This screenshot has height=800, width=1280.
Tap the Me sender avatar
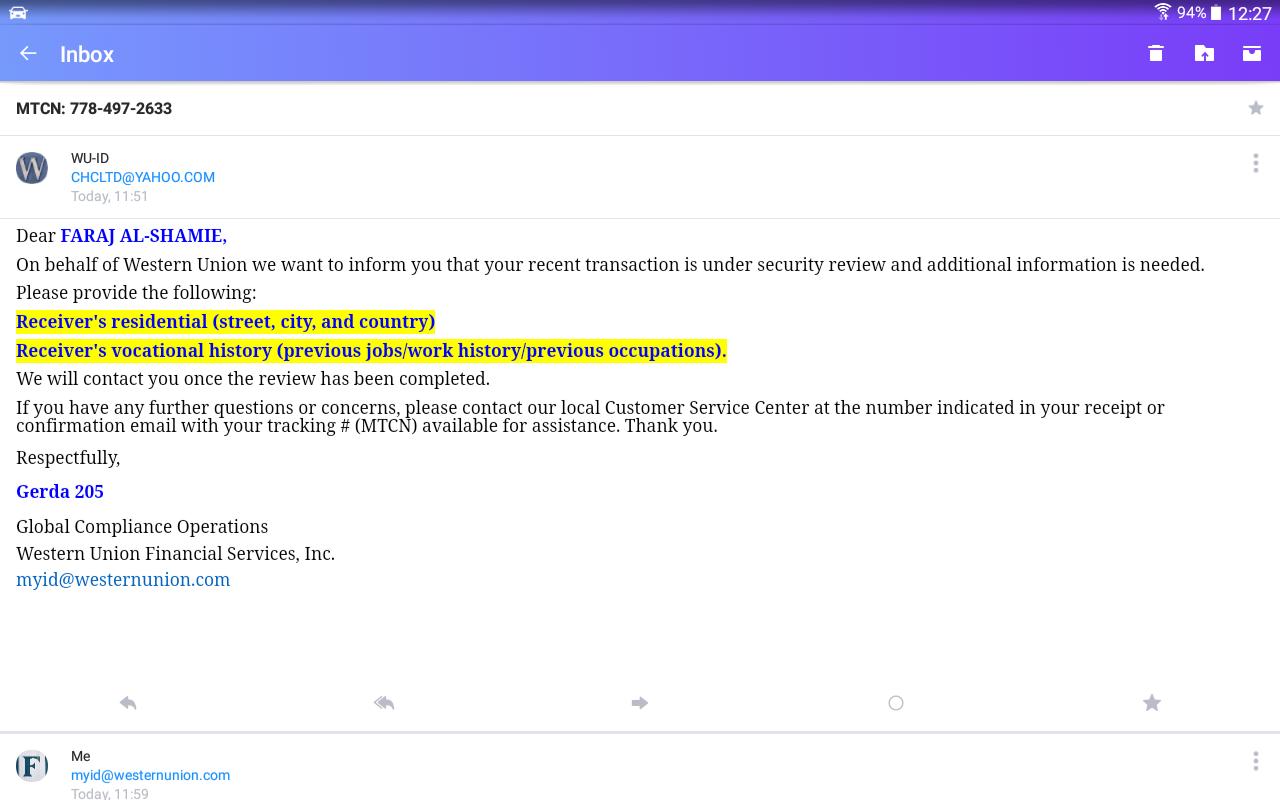coord(32,766)
